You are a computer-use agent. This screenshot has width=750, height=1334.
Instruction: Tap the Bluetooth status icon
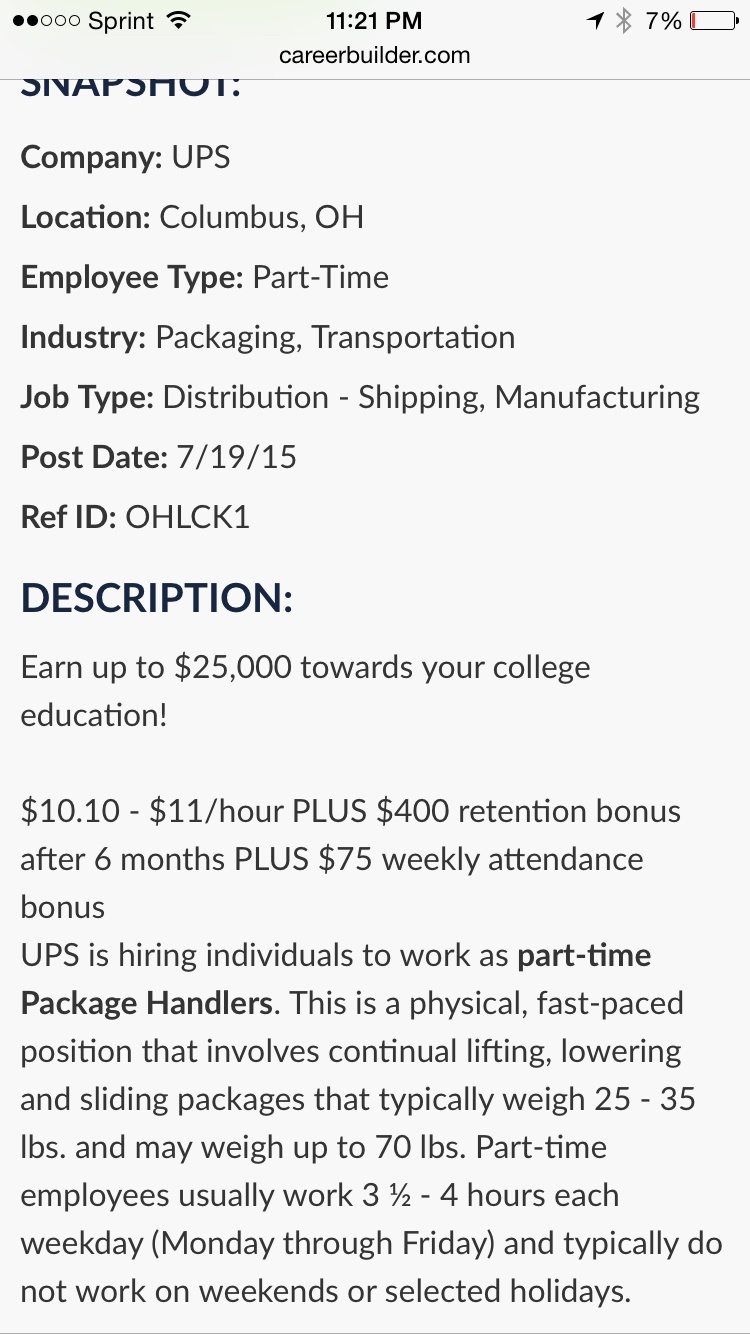pyautogui.click(x=625, y=20)
